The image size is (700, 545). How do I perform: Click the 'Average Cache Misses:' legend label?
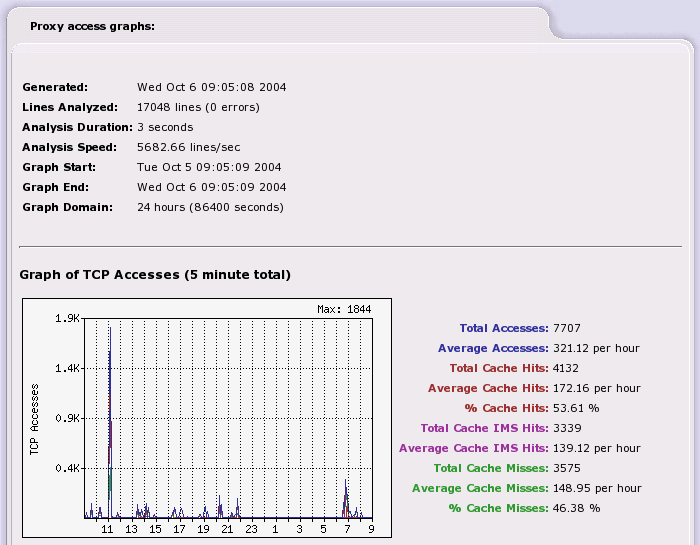[x=480, y=488]
